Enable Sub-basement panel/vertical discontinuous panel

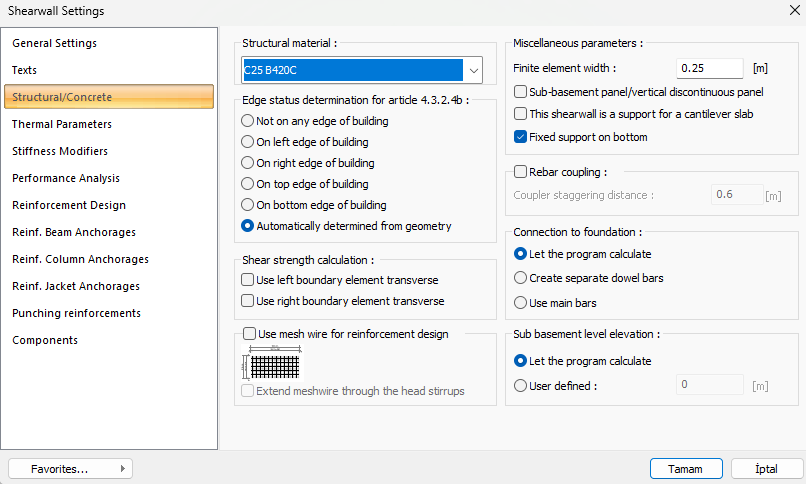(520, 92)
